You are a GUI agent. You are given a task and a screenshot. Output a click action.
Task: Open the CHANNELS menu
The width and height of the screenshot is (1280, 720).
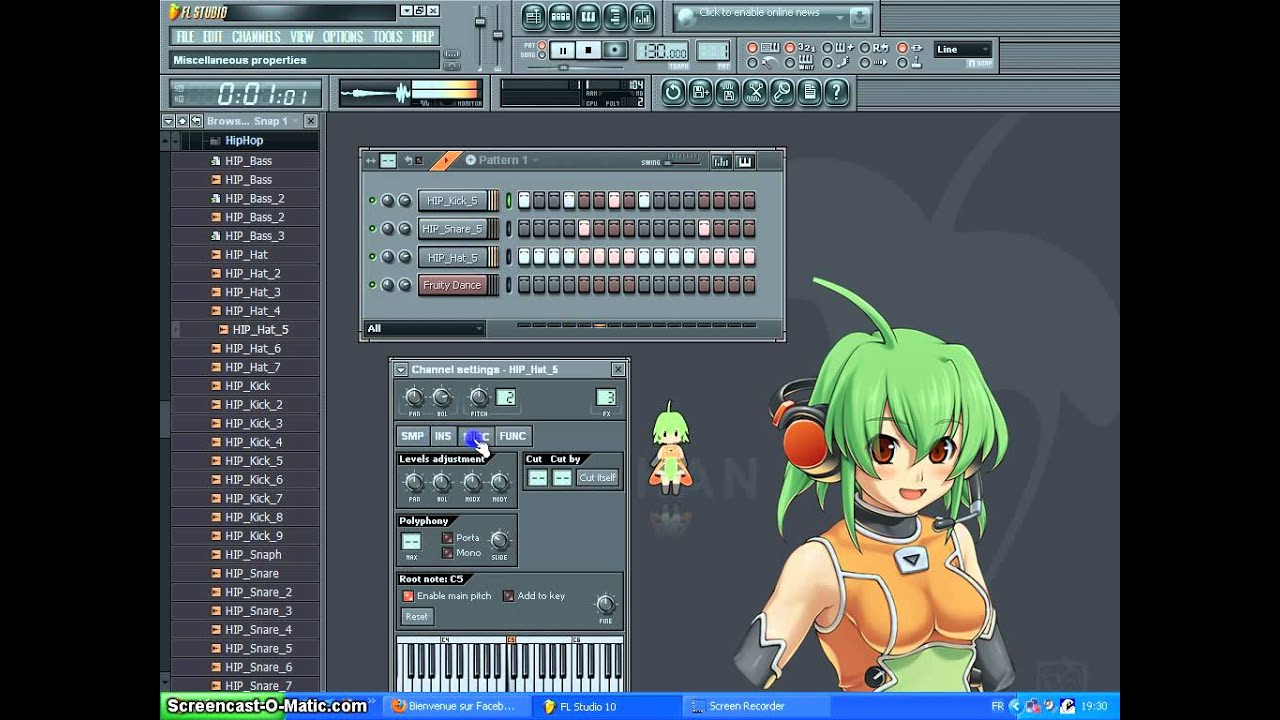pyautogui.click(x=256, y=37)
